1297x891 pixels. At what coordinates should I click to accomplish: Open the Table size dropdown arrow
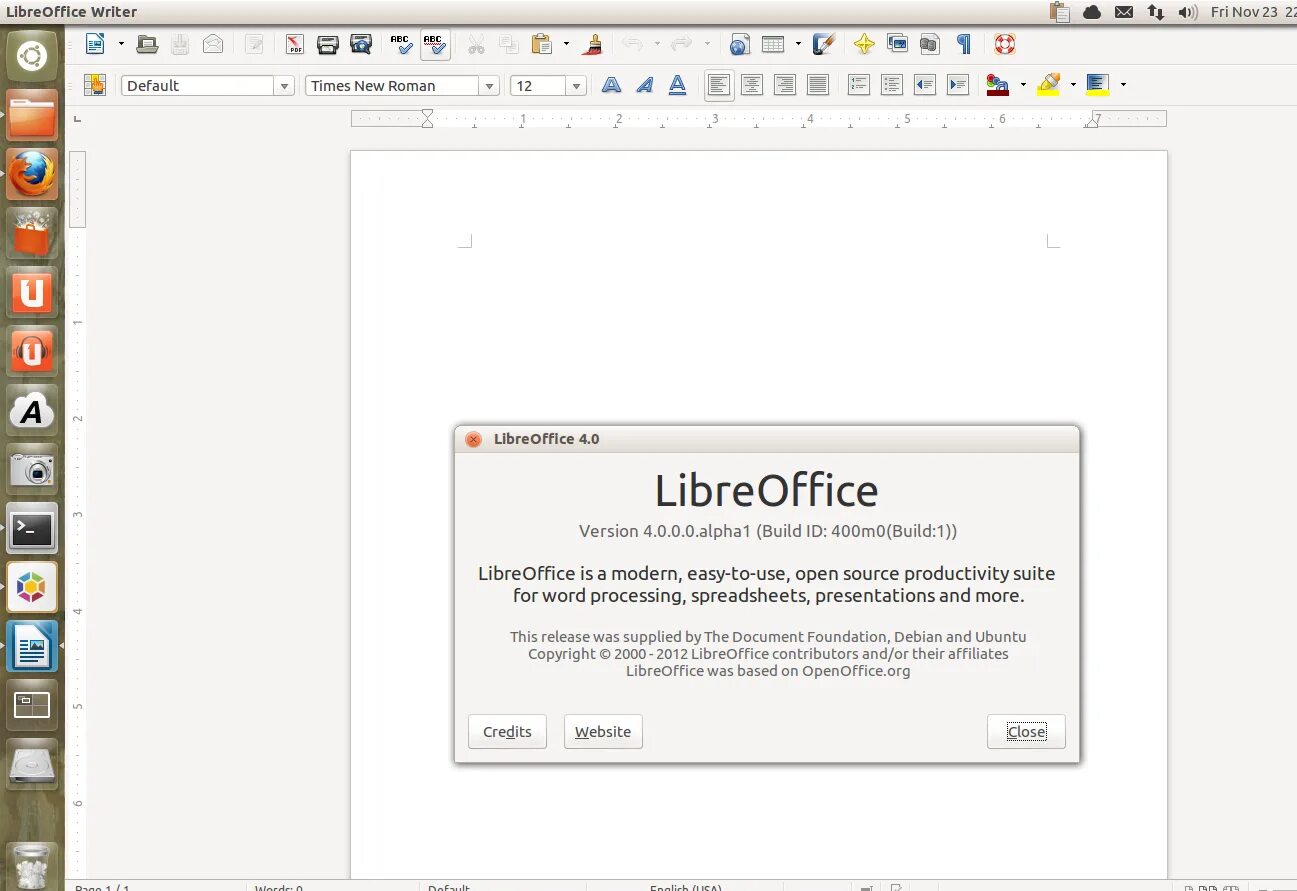[798, 44]
